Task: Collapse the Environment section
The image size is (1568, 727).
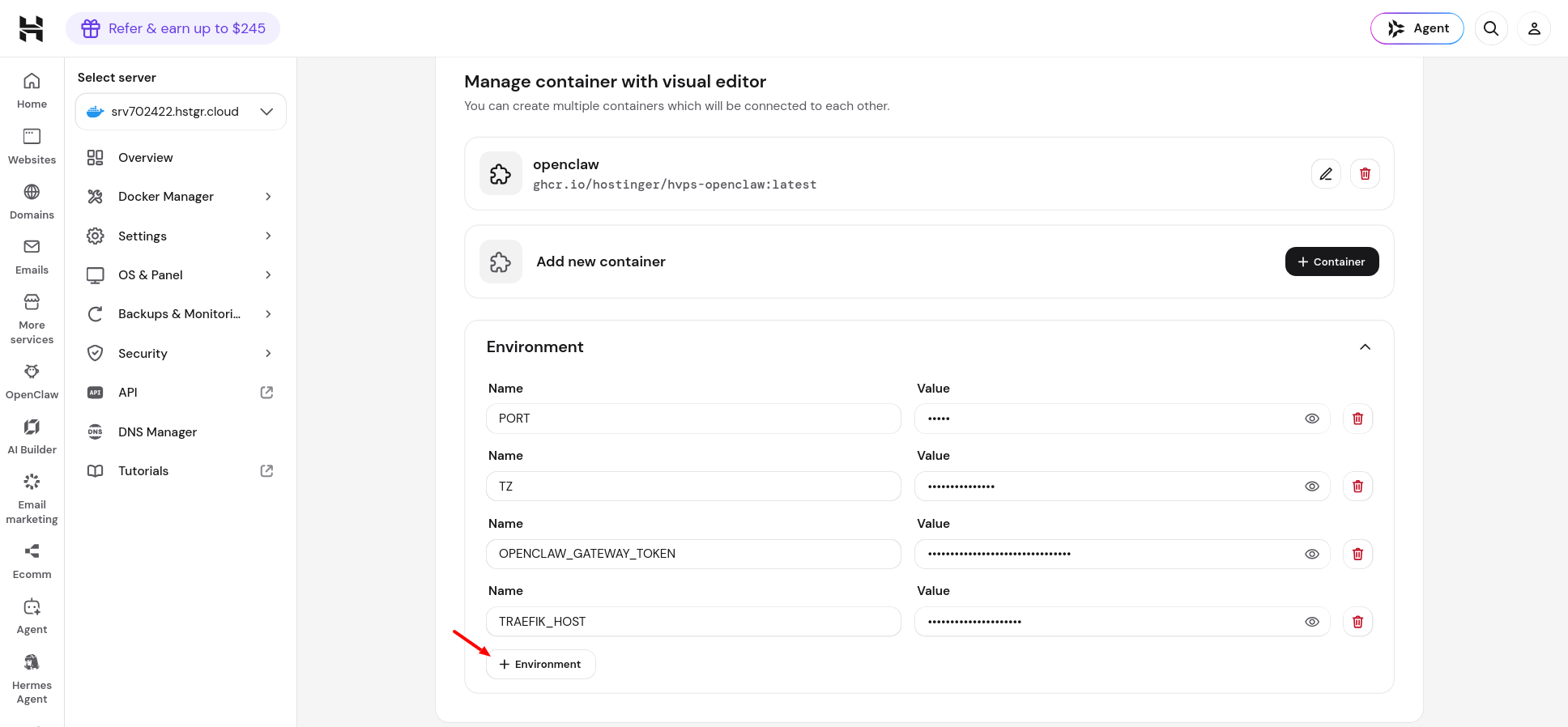Action: [1365, 346]
